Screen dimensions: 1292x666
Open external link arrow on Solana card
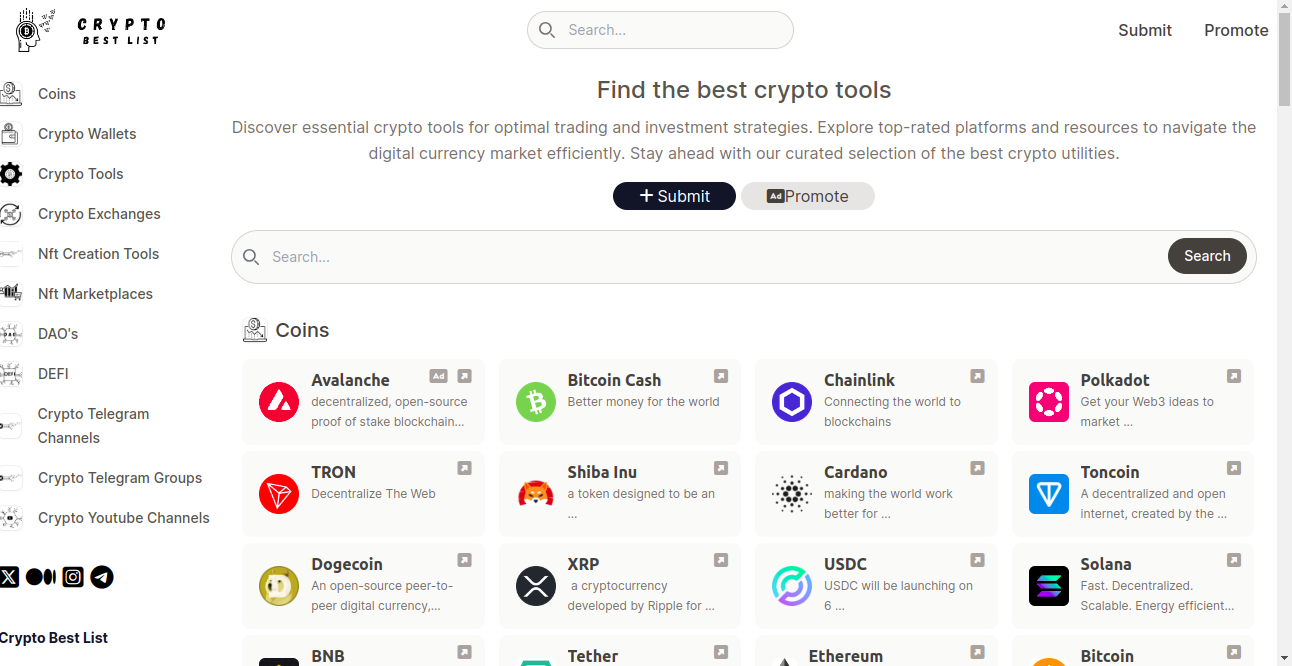click(x=1234, y=560)
